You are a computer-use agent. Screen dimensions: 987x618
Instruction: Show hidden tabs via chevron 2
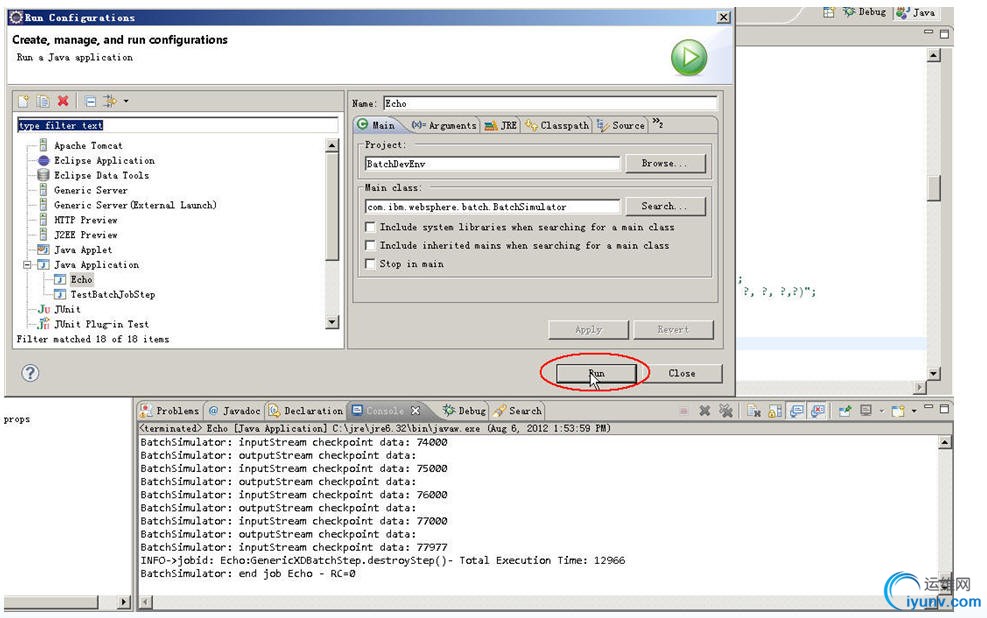tap(657, 123)
